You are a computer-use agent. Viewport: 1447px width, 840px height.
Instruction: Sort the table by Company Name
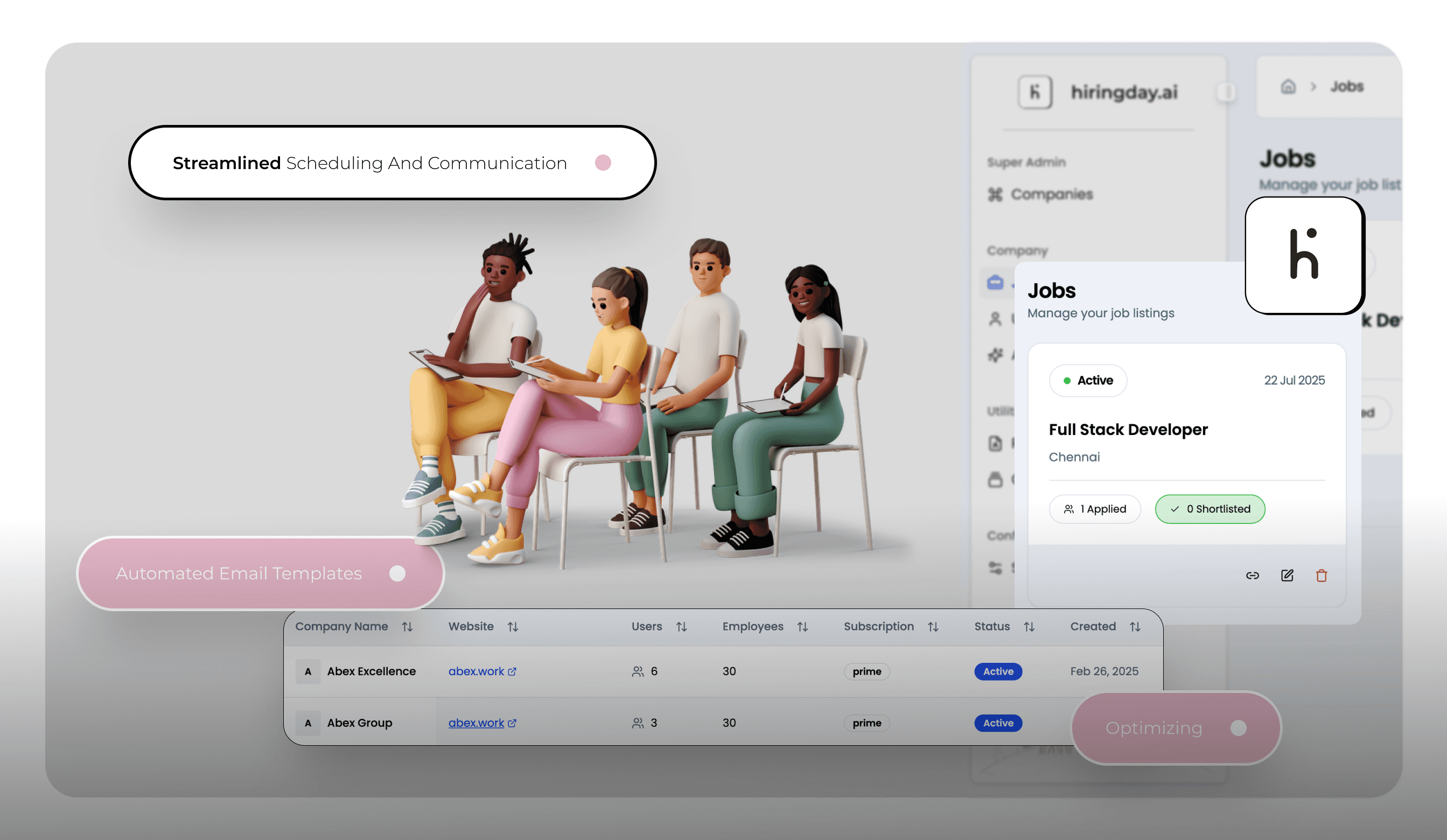(x=407, y=626)
